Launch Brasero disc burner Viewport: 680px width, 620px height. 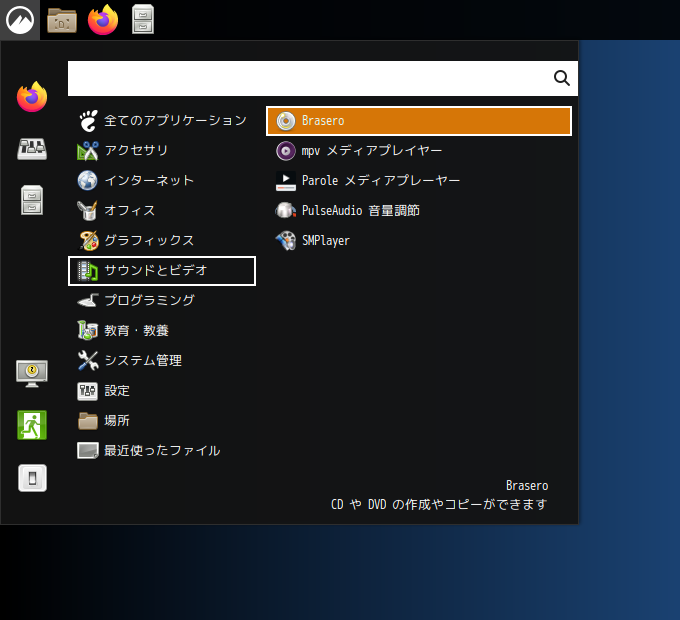click(419, 121)
